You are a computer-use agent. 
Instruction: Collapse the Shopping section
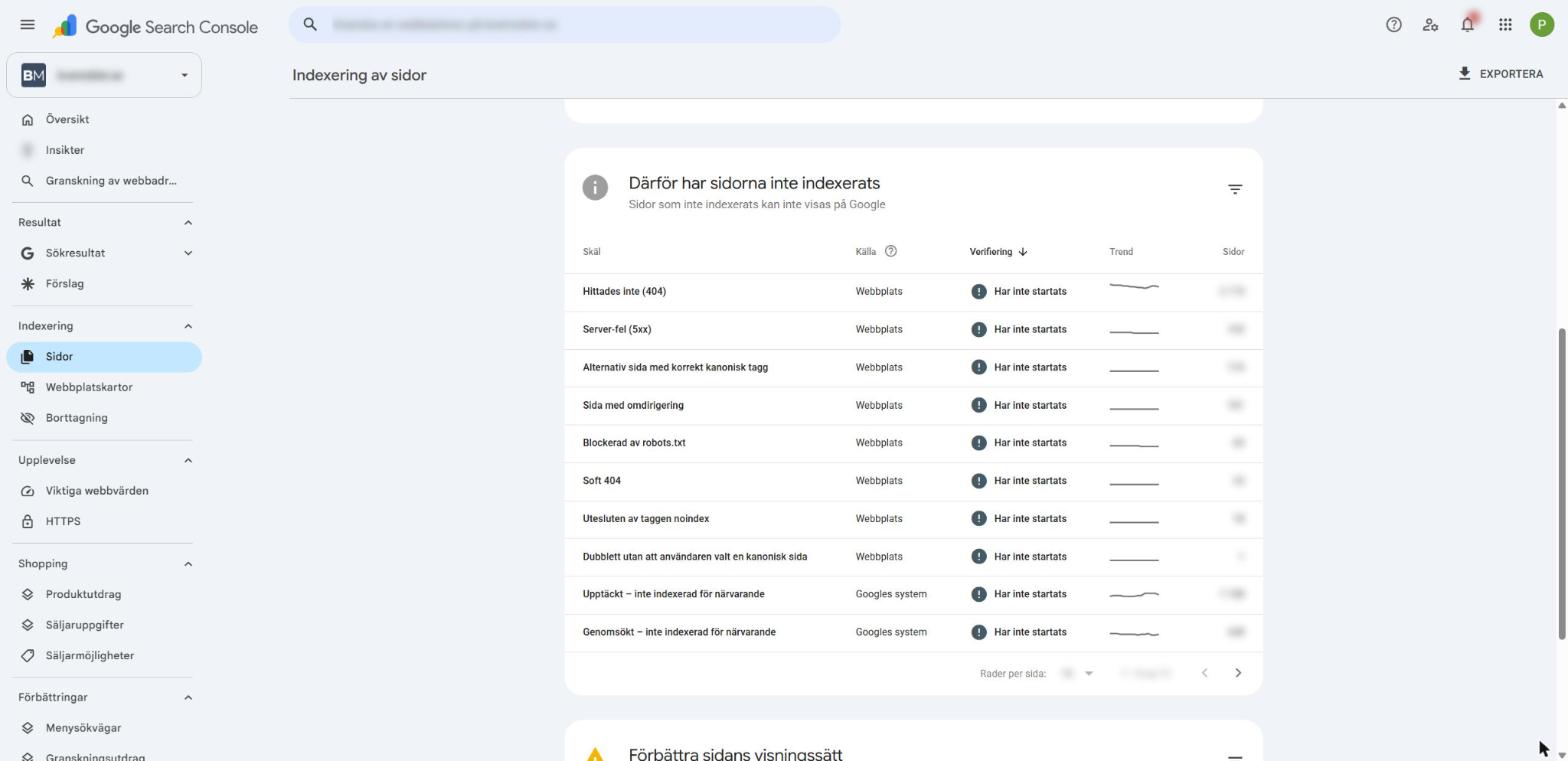pyautogui.click(x=188, y=564)
